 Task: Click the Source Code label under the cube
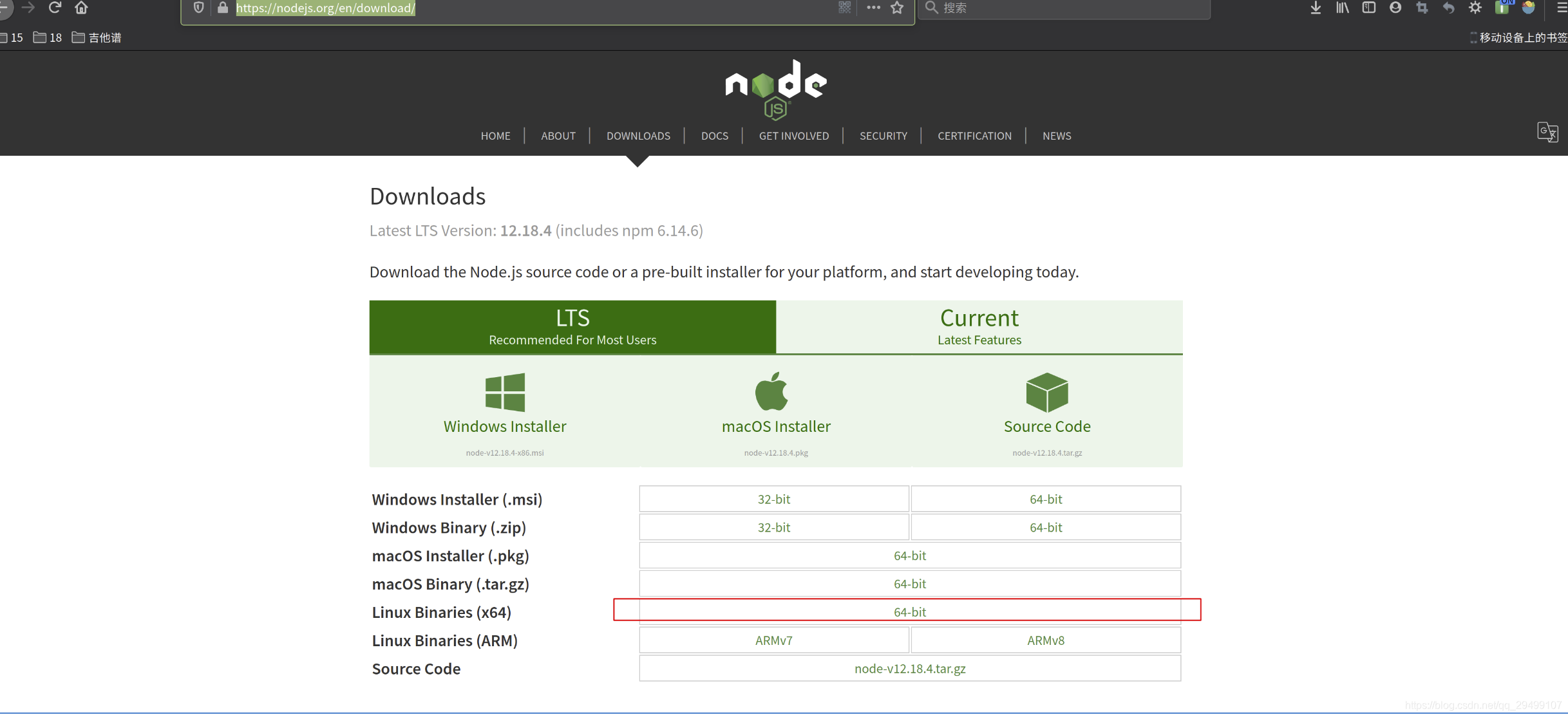(1047, 426)
